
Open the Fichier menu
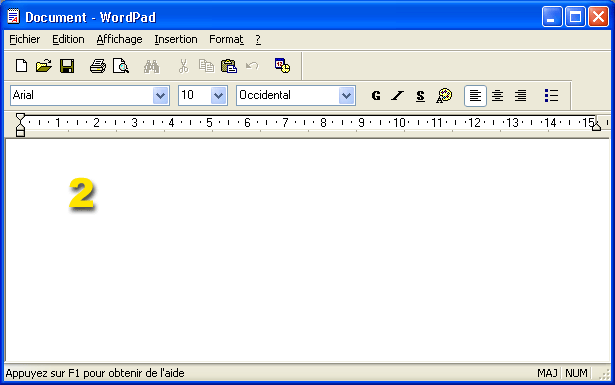[25, 39]
